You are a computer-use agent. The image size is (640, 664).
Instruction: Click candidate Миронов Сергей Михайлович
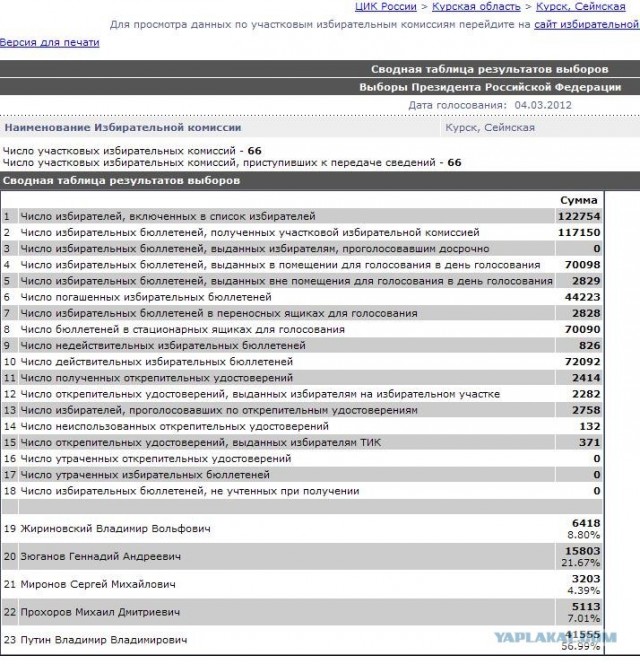(98, 584)
